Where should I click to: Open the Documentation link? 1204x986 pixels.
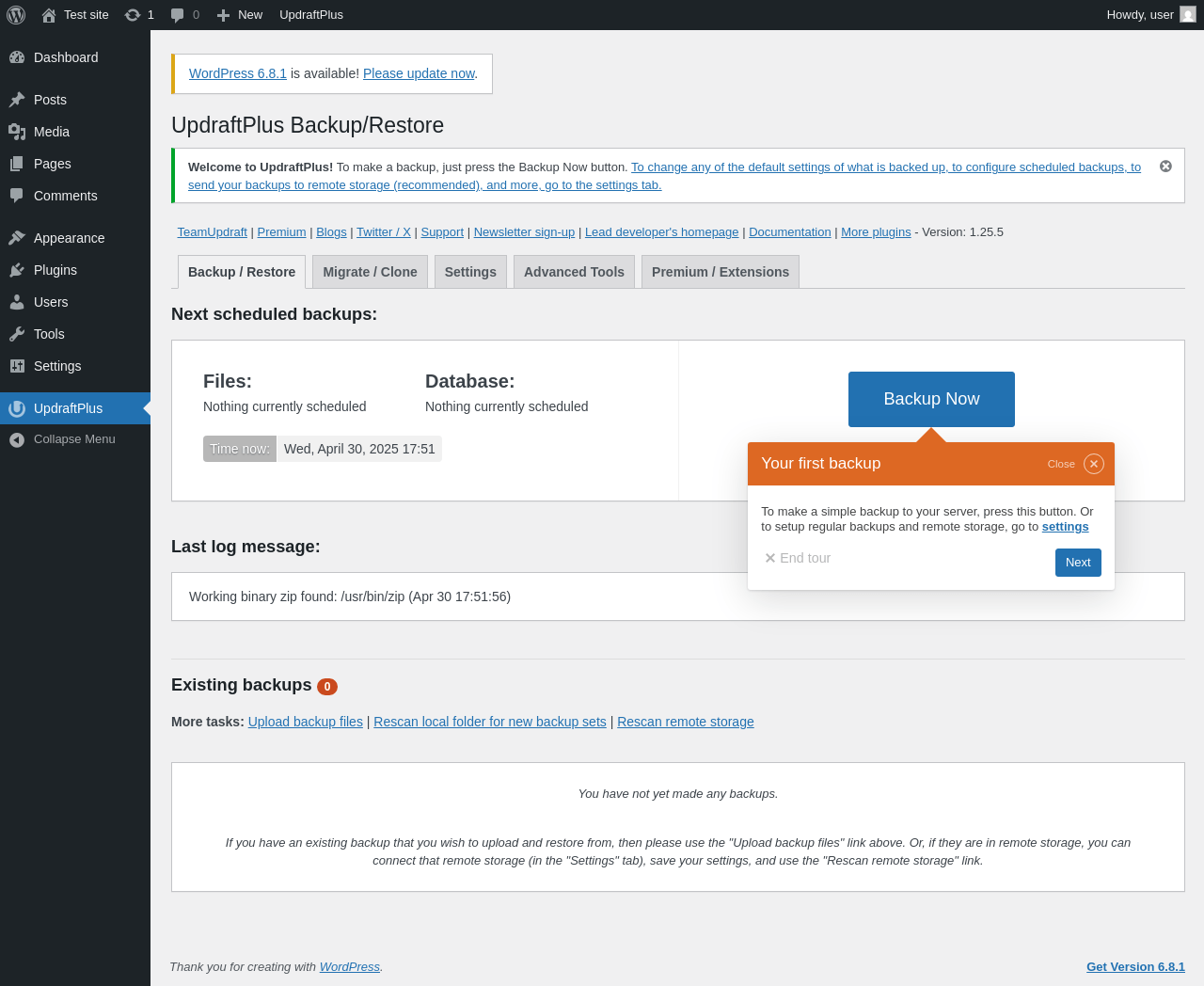coord(790,232)
